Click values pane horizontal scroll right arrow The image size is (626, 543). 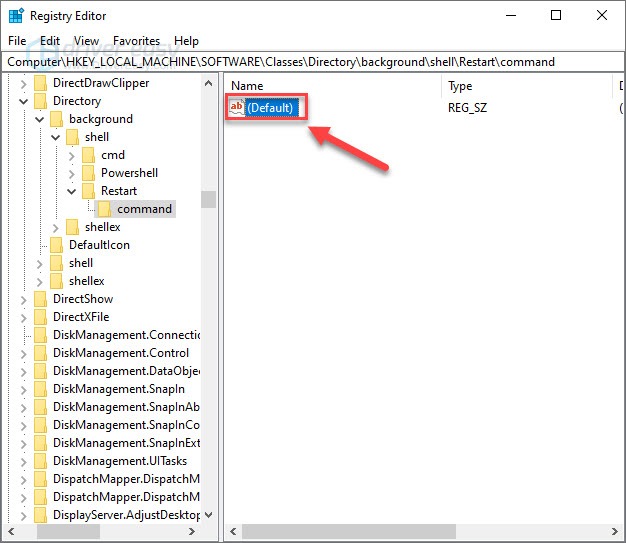click(x=614, y=531)
